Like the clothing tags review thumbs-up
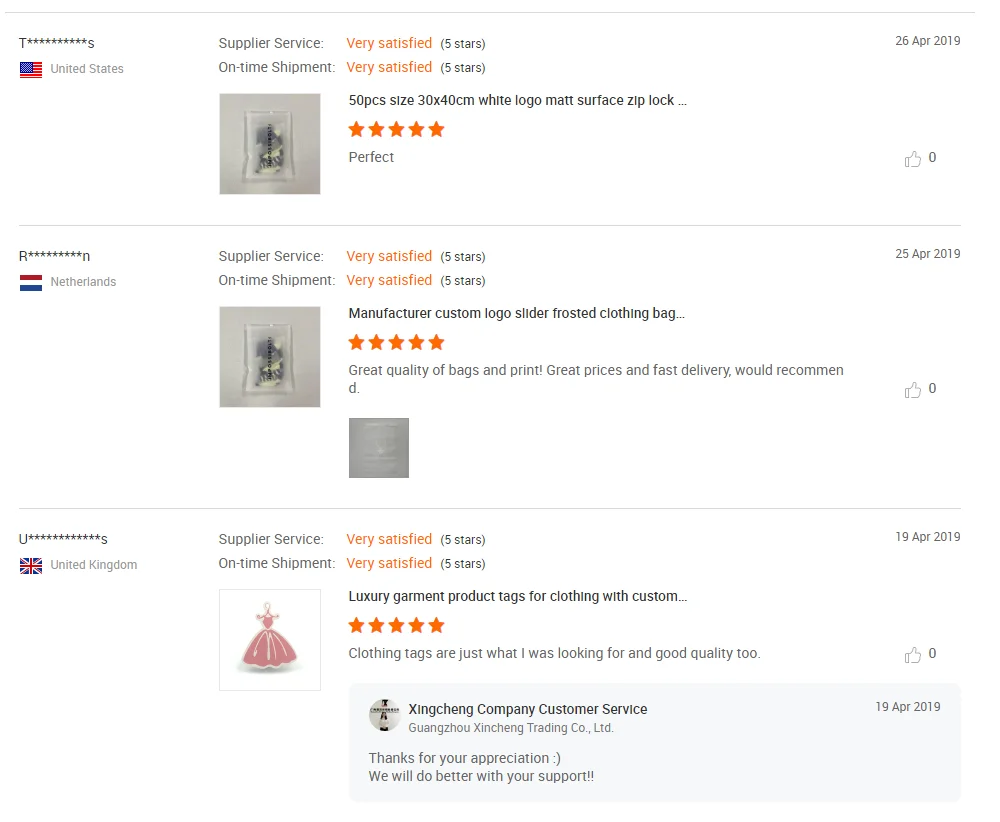Viewport: 1000px width, 822px height. pos(913,655)
